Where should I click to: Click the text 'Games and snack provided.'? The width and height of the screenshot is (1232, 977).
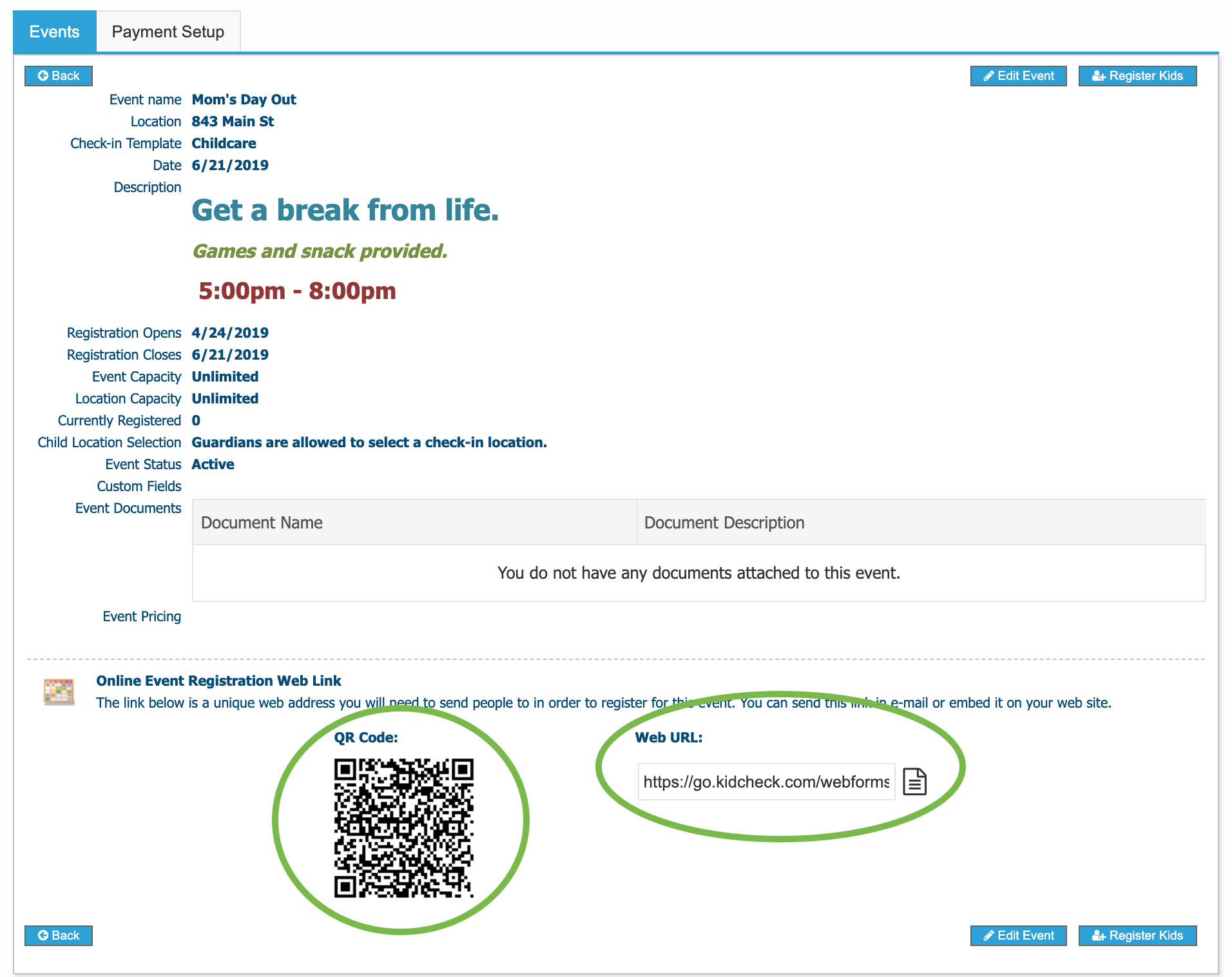(320, 251)
